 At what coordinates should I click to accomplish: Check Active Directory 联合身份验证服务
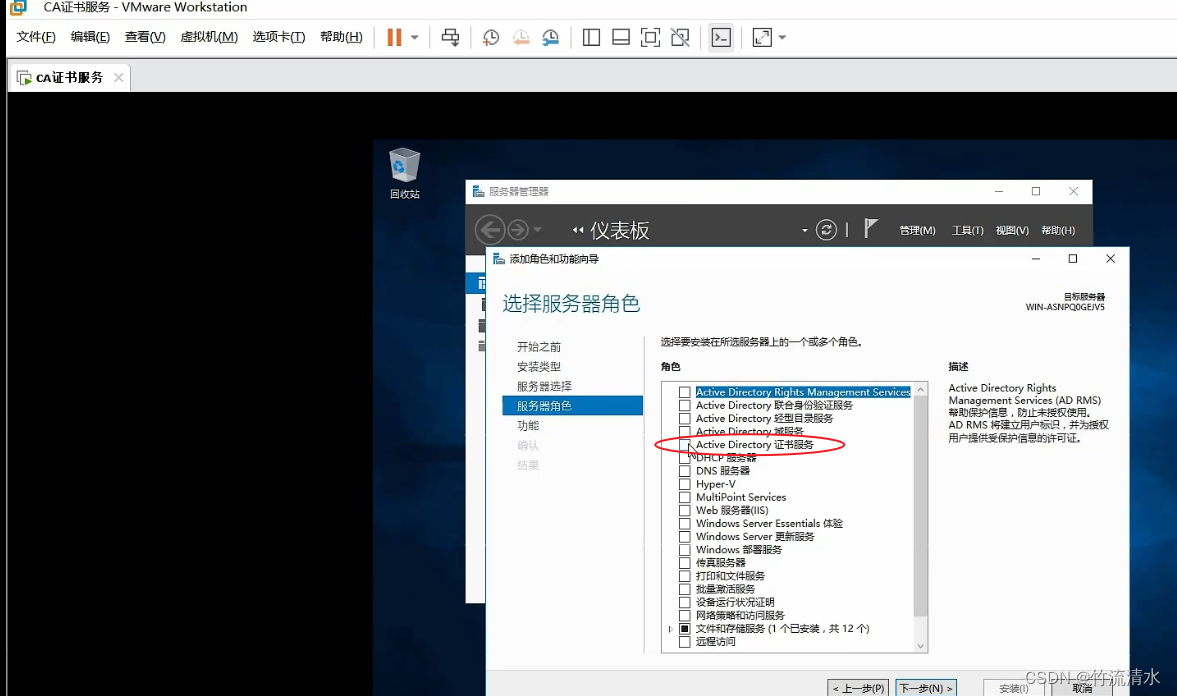685,405
